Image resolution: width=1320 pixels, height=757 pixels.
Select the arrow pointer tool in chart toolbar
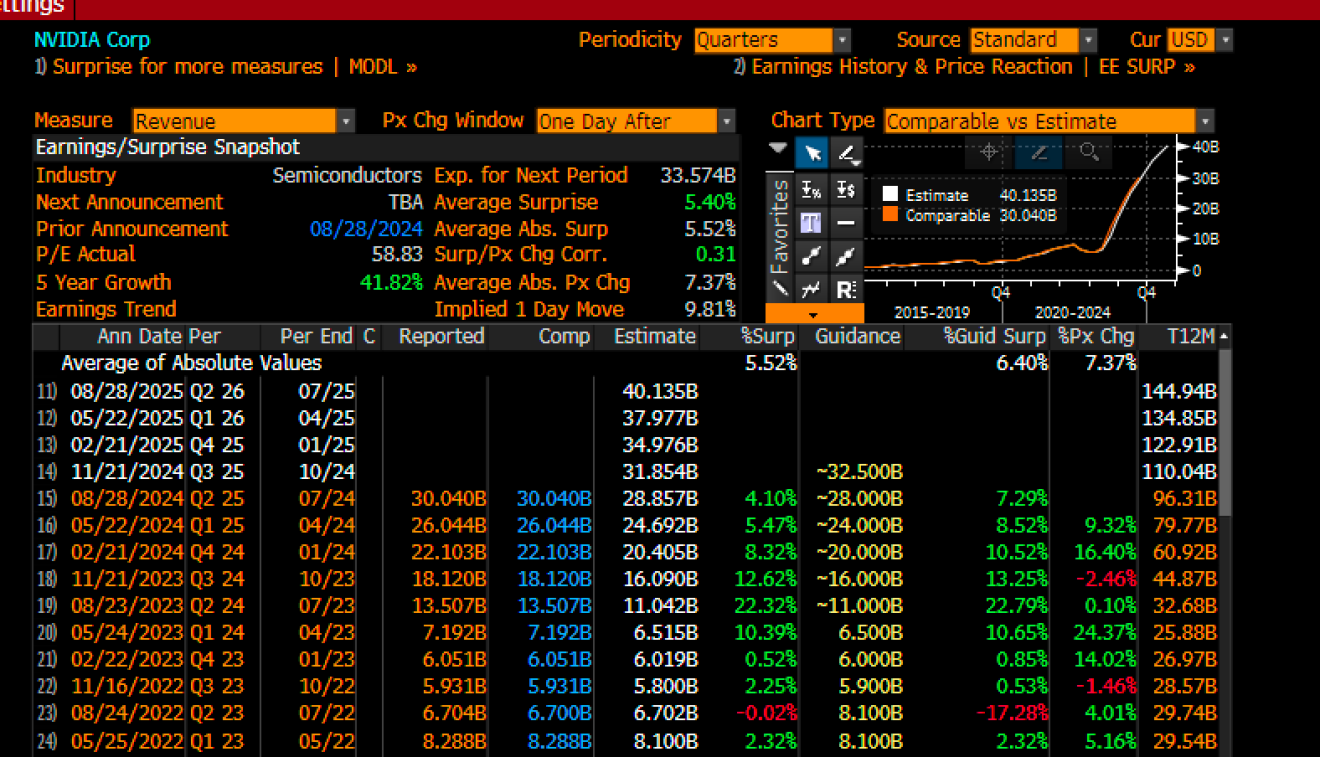812,154
